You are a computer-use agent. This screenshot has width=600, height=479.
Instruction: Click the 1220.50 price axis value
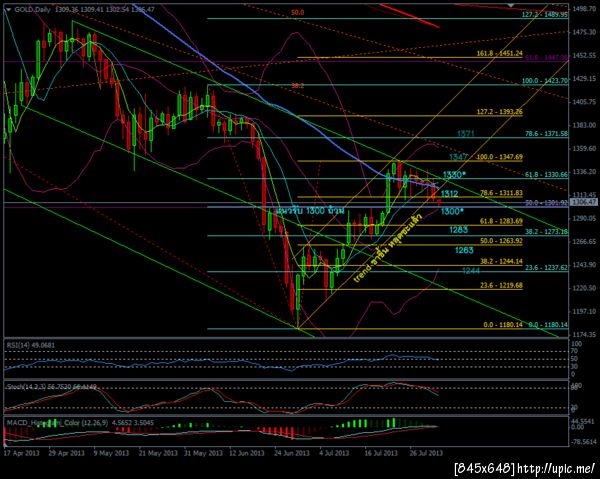pyautogui.click(x=584, y=288)
